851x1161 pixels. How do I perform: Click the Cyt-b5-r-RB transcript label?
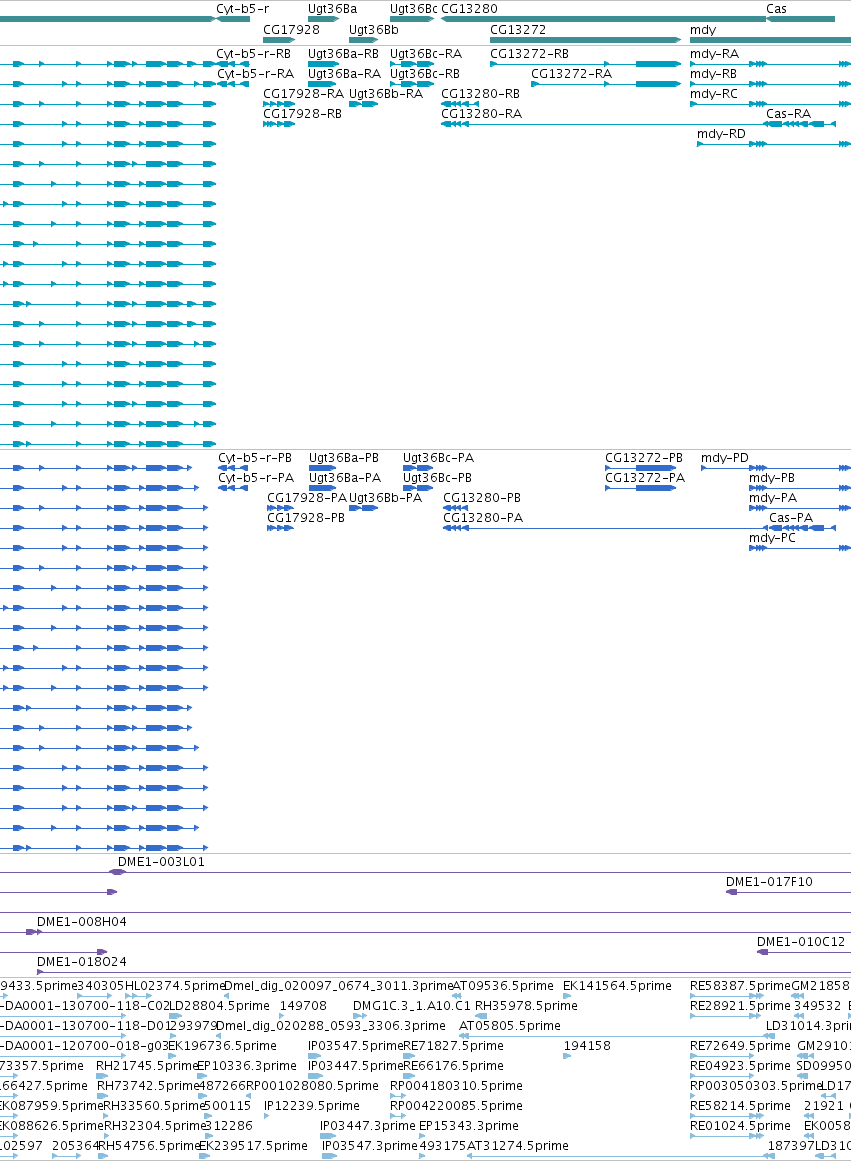click(x=253, y=54)
